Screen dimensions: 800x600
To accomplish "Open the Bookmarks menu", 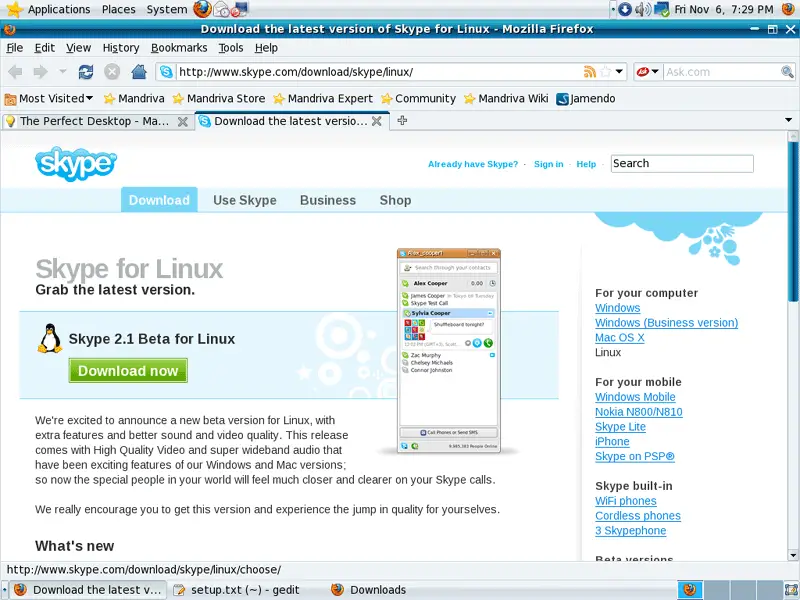I will [x=179, y=48].
